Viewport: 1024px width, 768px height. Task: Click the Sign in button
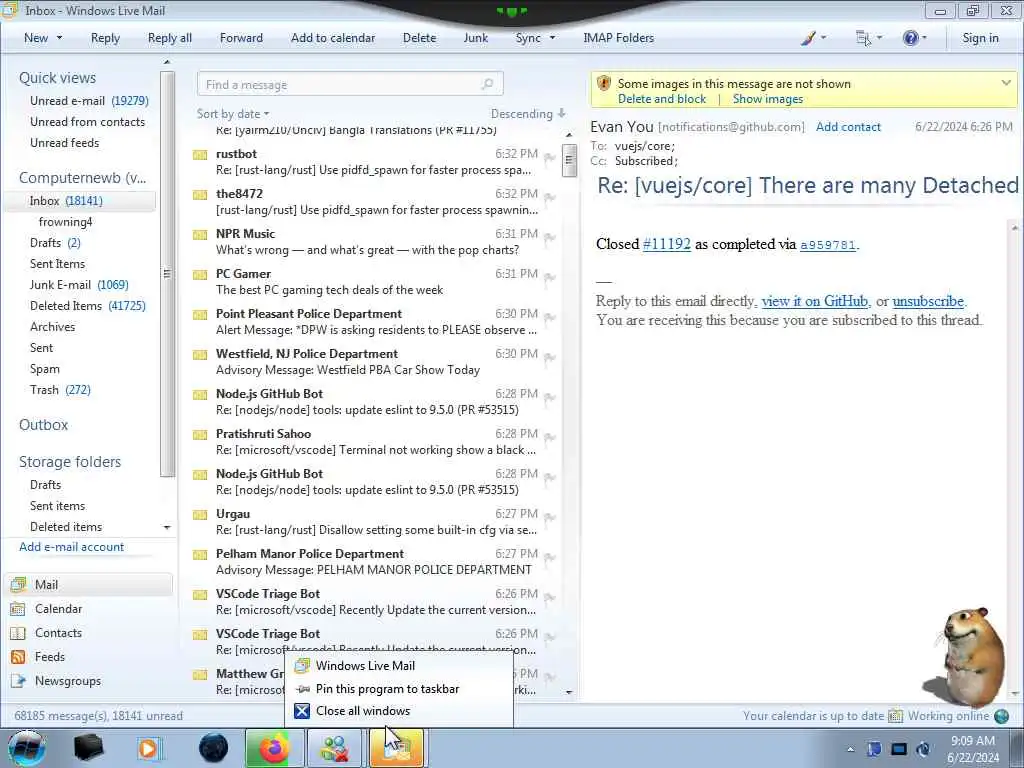click(980, 38)
